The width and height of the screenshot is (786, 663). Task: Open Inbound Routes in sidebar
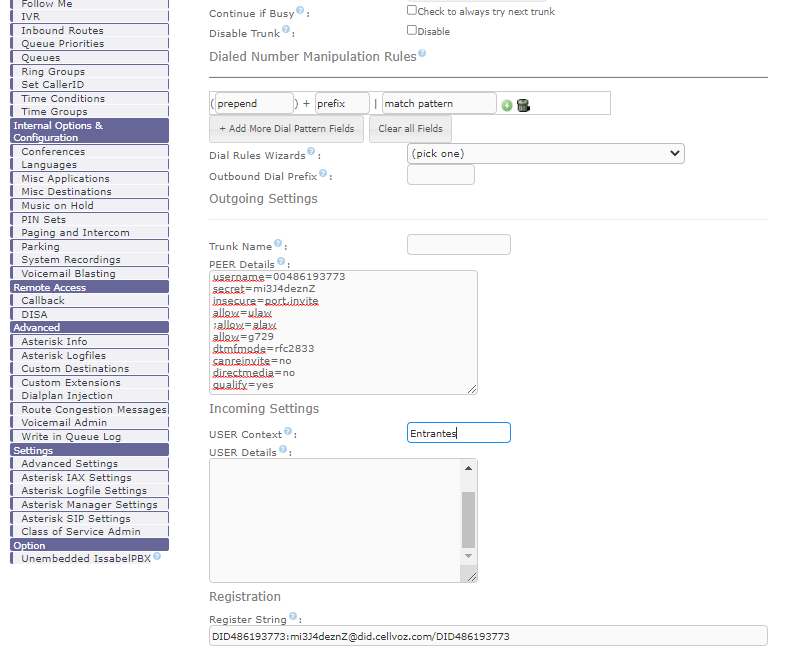pyautogui.click(x=63, y=31)
